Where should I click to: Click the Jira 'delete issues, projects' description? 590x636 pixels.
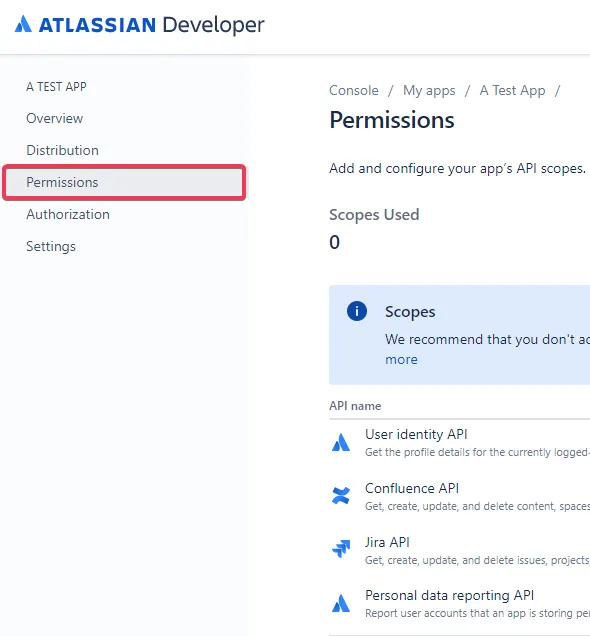[x=477, y=560]
